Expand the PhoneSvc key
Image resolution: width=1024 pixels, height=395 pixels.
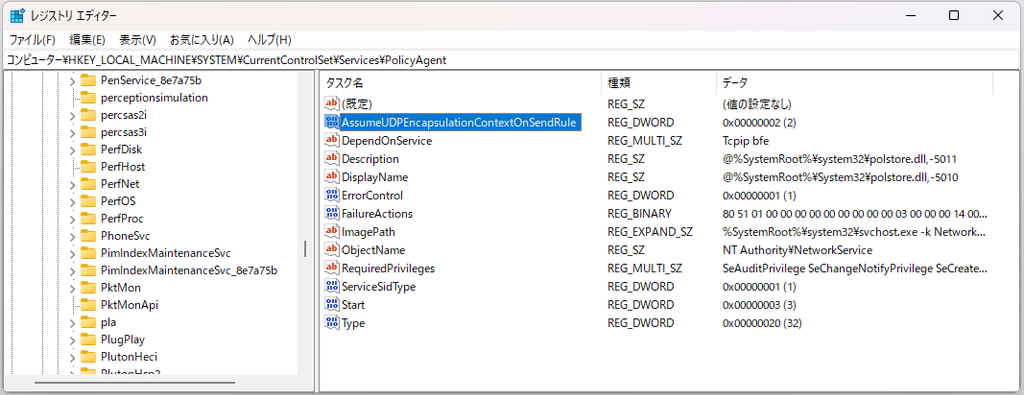pyautogui.click(x=72, y=236)
